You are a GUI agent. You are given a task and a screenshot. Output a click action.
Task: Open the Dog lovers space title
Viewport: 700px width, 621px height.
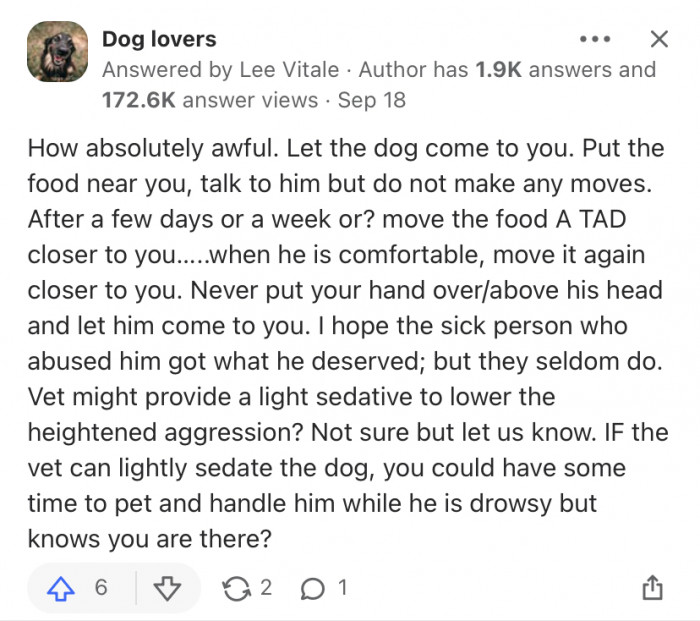click(x=159, y=40)
